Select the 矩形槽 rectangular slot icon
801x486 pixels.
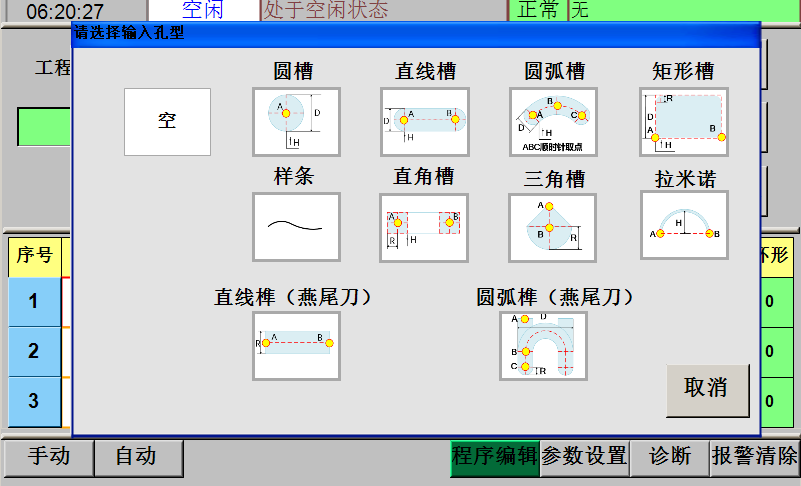pyautogui.click(x=683, y=122)
